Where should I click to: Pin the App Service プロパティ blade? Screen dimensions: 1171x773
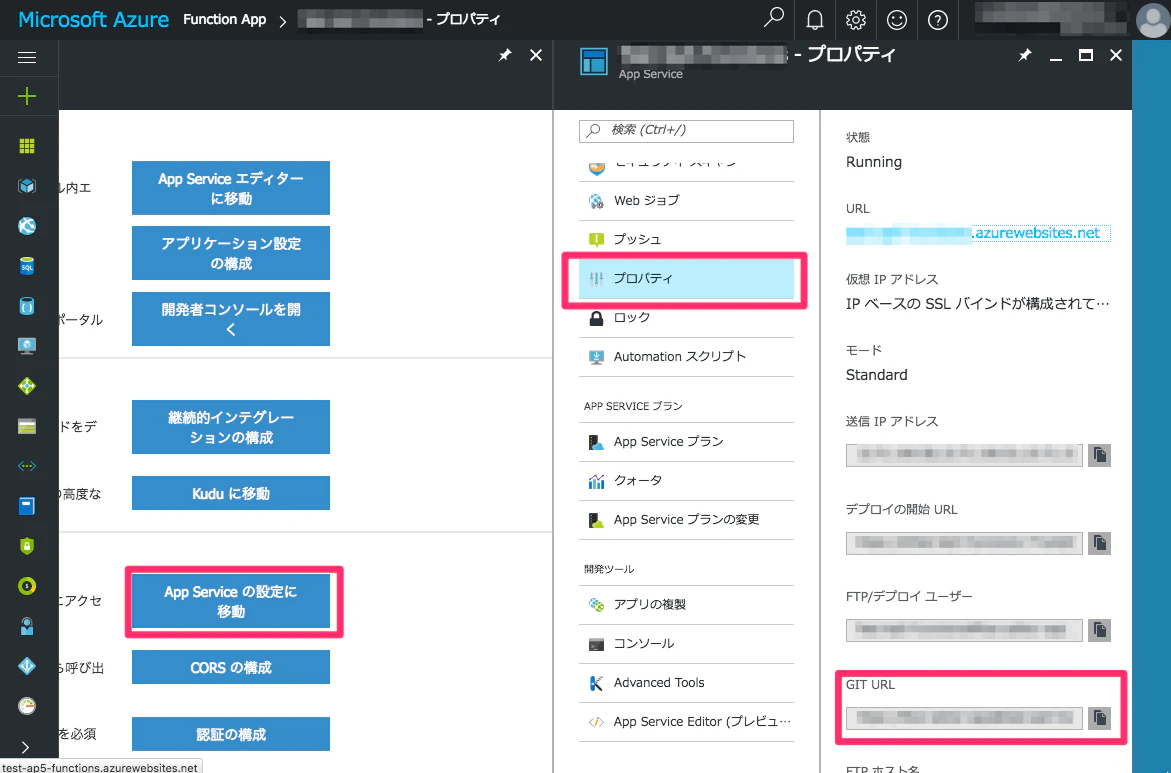(1025, 55)
